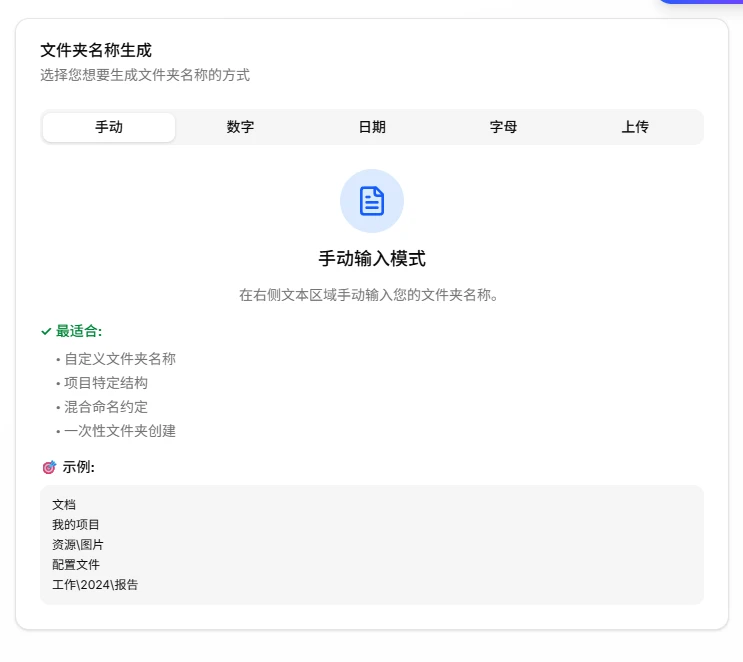Click the 一次性文件夹创建 bullet point

click(x=120, y=431)
